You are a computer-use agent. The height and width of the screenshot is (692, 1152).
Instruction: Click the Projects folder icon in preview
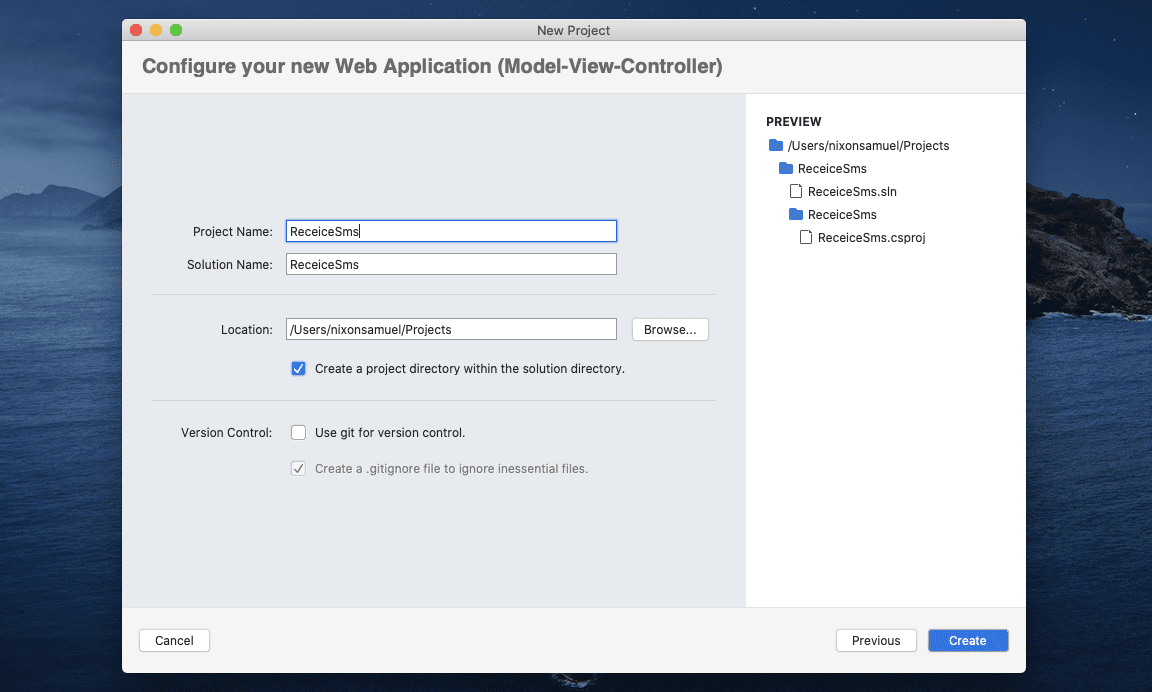(776, 145)
